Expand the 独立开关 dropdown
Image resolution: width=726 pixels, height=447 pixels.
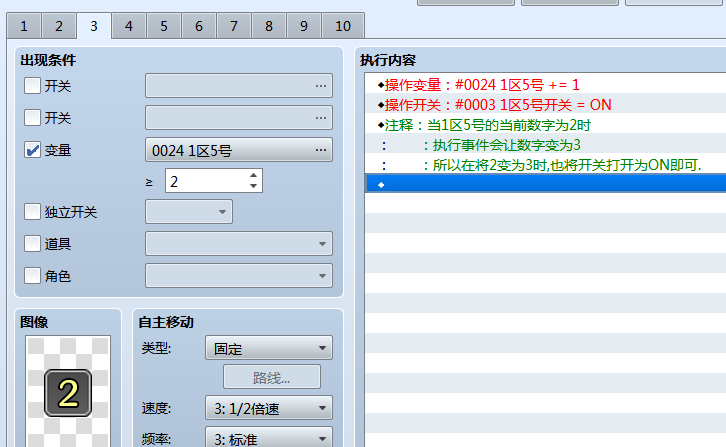tap(189, 212)
